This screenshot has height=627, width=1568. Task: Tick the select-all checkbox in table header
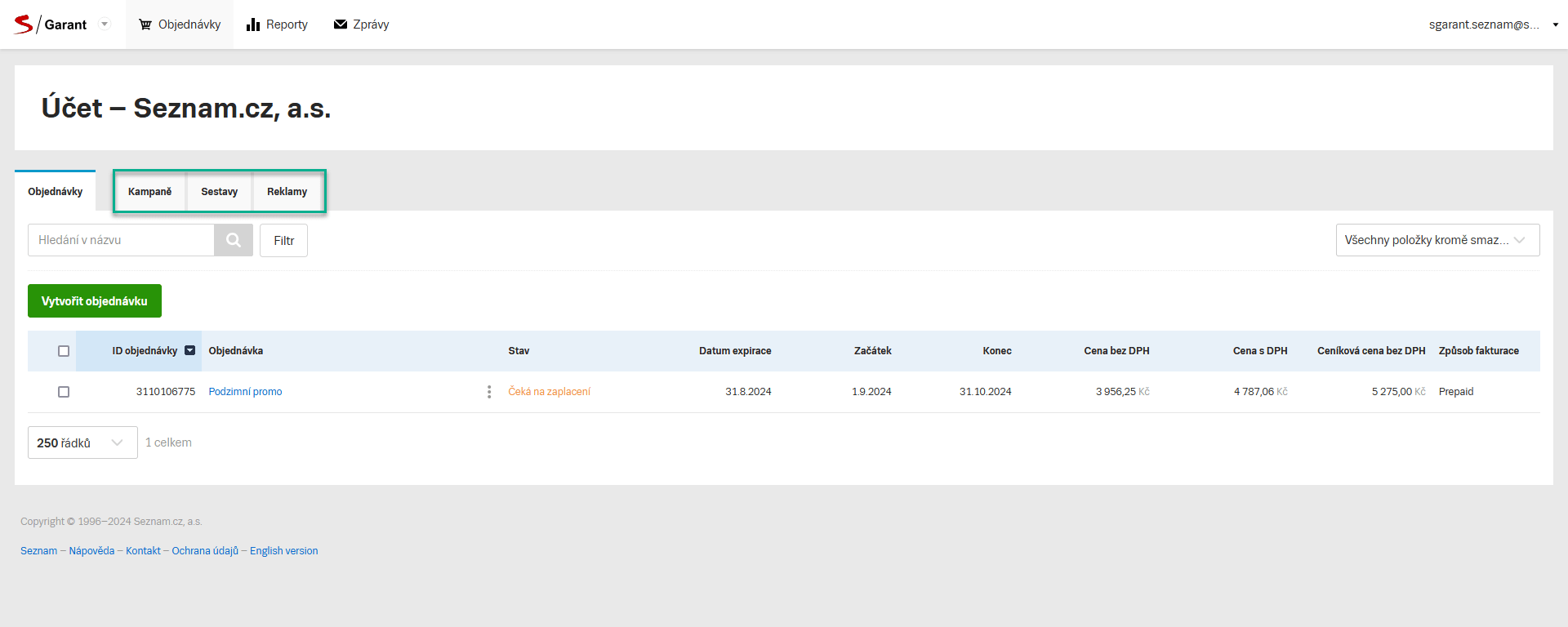pos(64,351)
